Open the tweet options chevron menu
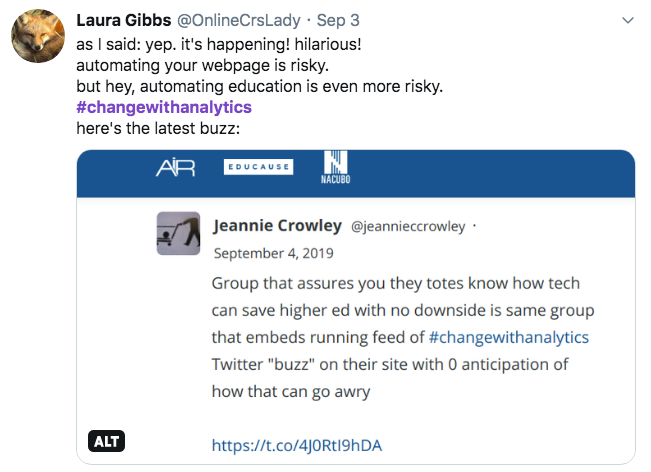 click(x=628, y=20)
